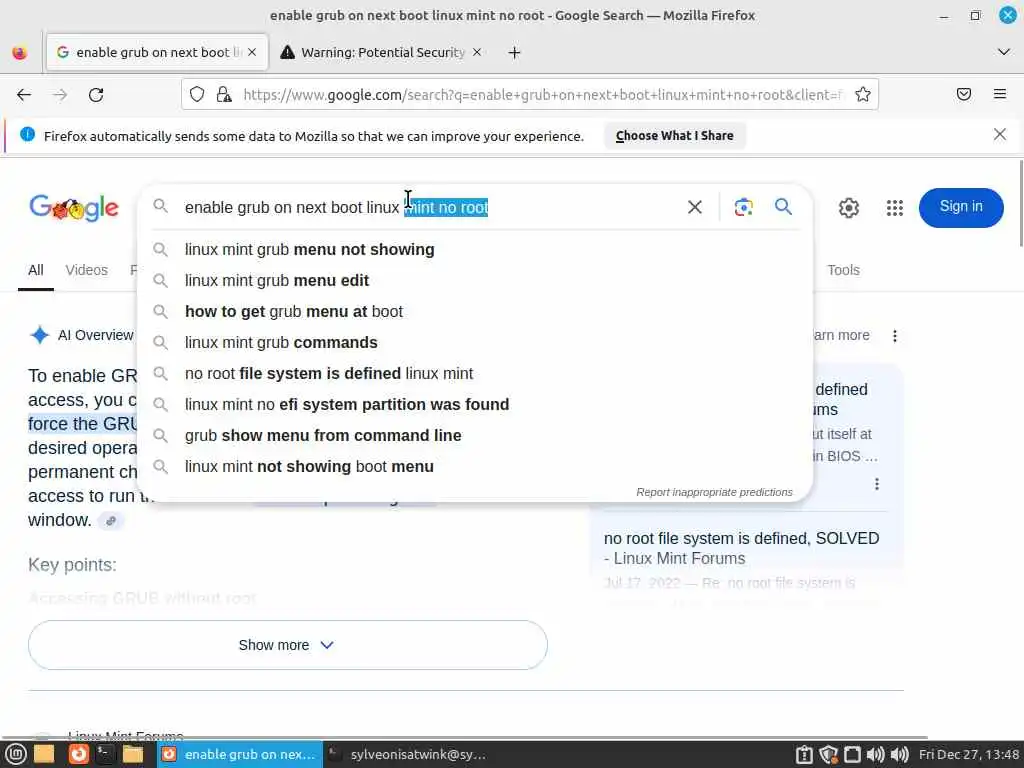
Task: Open Google quick settings gear
Action: point(848,208)
